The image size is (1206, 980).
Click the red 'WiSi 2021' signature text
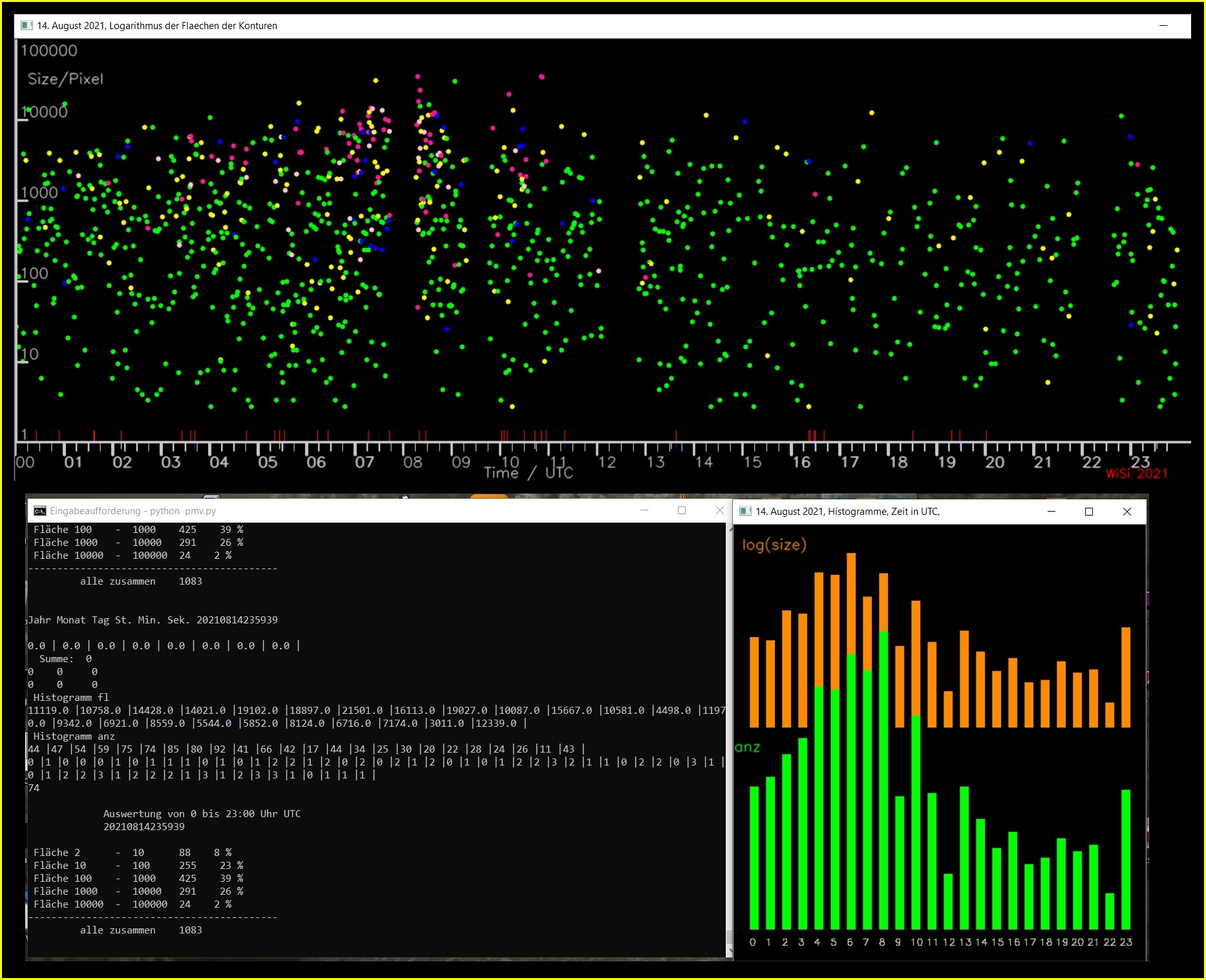click(1137, 474)
